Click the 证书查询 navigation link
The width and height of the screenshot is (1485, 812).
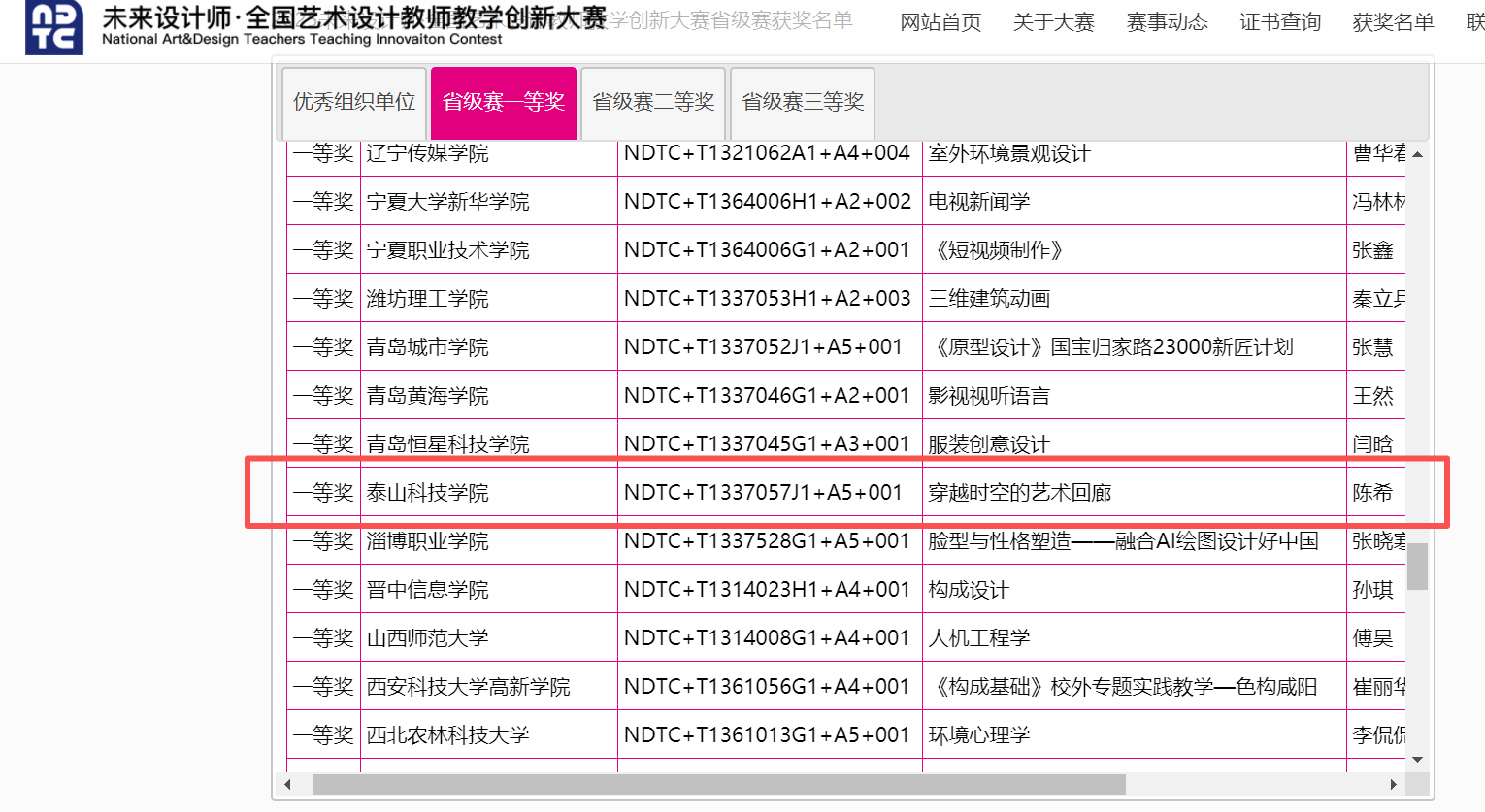[1280, 22]
